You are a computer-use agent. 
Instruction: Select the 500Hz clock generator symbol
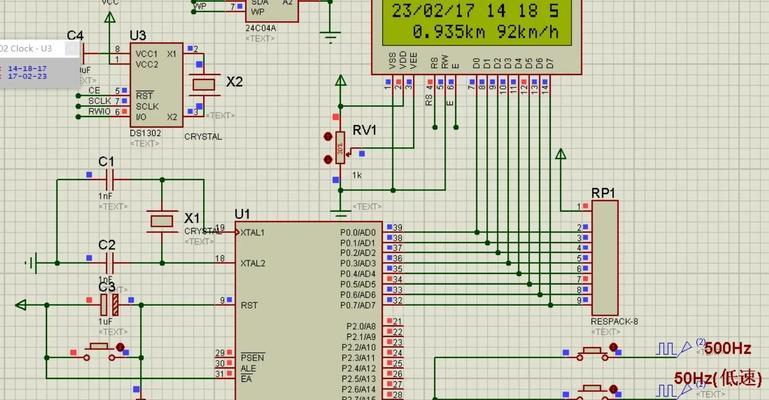[x=674, y=349]
